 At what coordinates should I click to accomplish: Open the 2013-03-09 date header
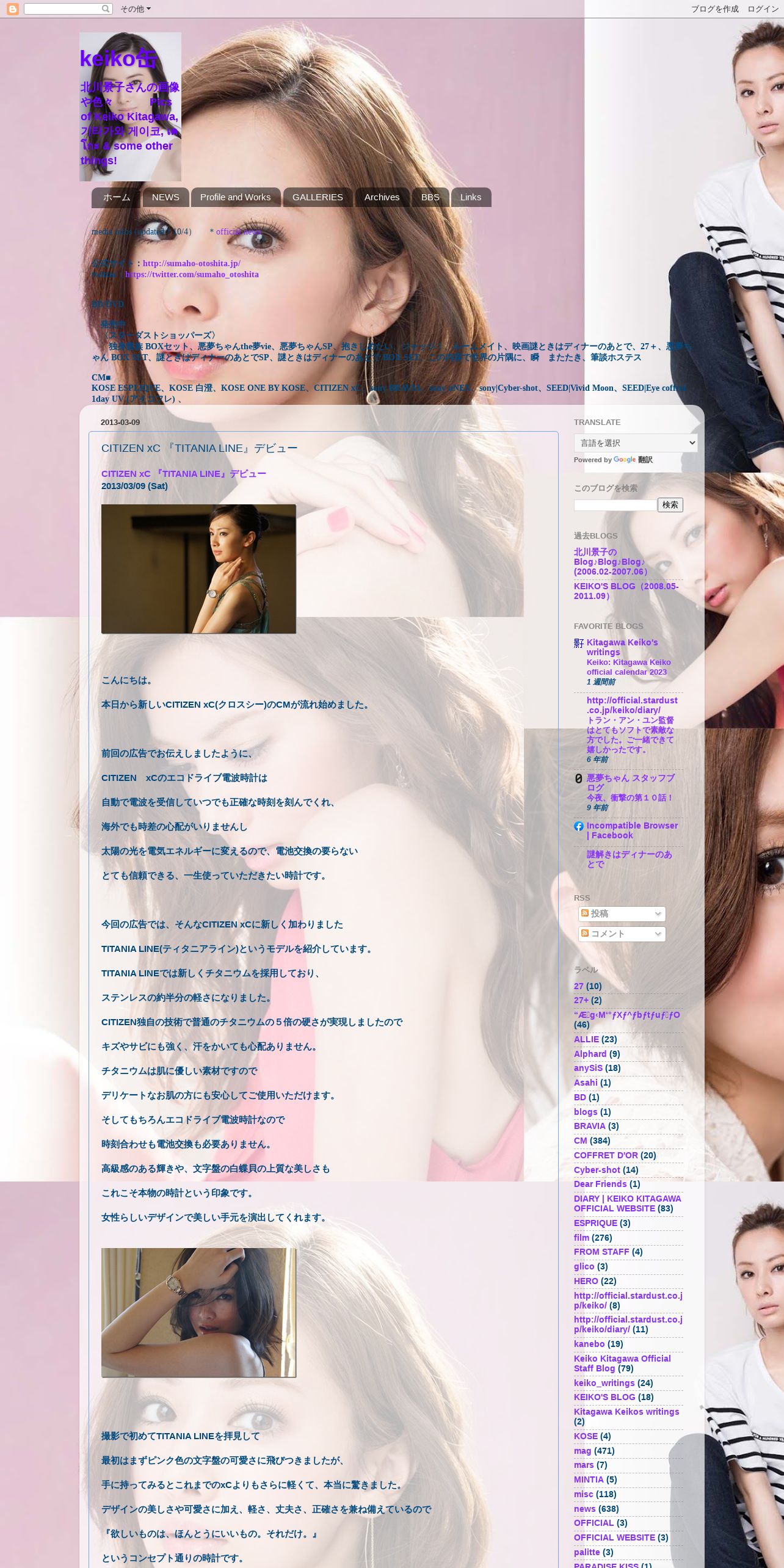pyautogui.click(x=120, y=423)
